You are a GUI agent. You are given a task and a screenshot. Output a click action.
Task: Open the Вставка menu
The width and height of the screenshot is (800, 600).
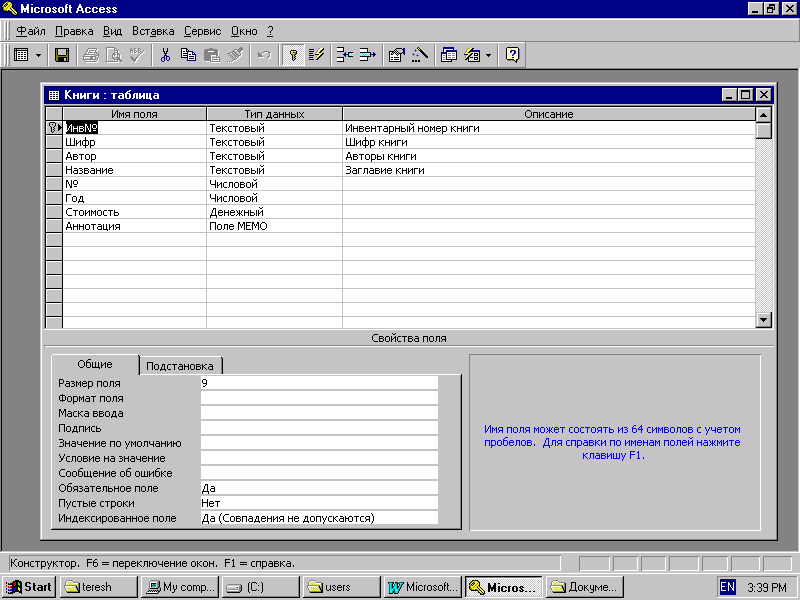click(153, 31)
